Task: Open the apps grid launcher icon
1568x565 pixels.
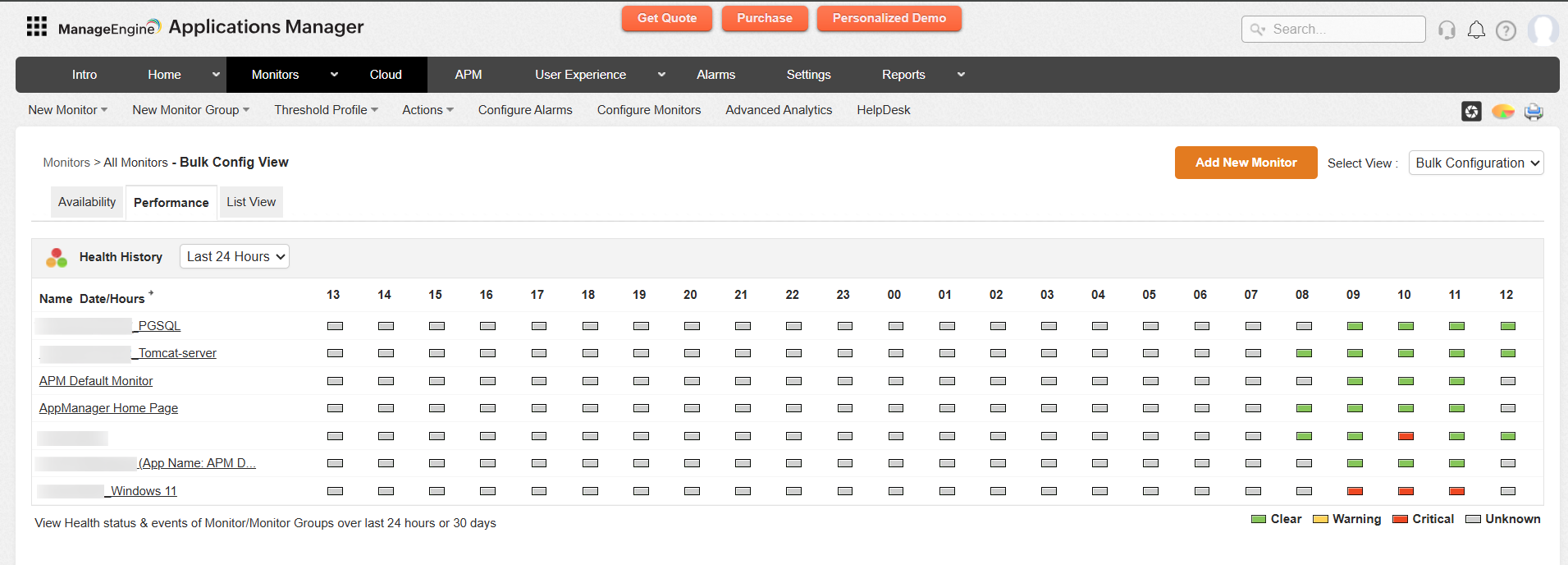Action: coord(36,26)
